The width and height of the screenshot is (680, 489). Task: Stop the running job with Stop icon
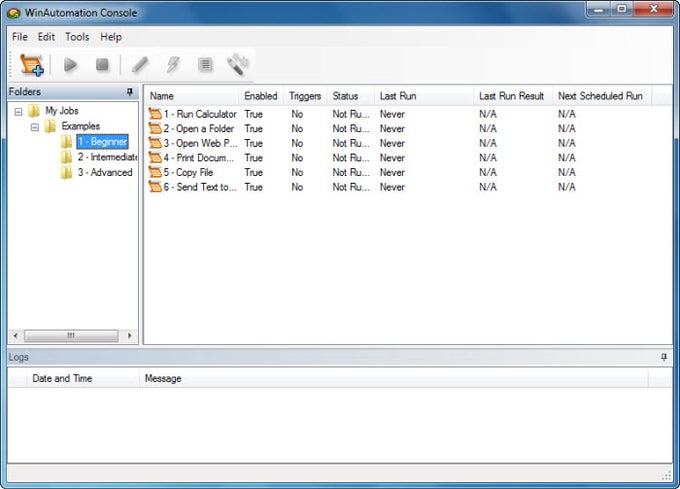[102, 65]
